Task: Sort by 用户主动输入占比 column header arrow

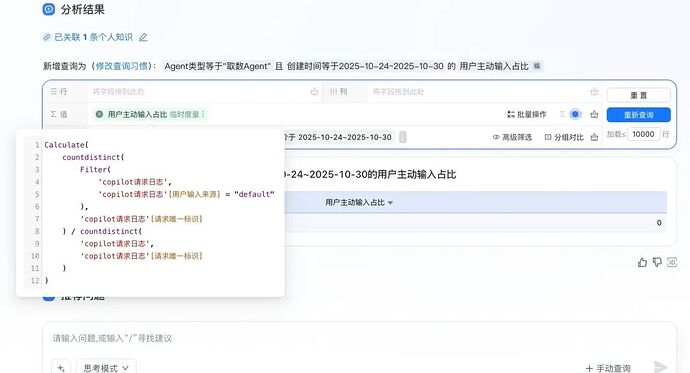Action: coord(390,203)
